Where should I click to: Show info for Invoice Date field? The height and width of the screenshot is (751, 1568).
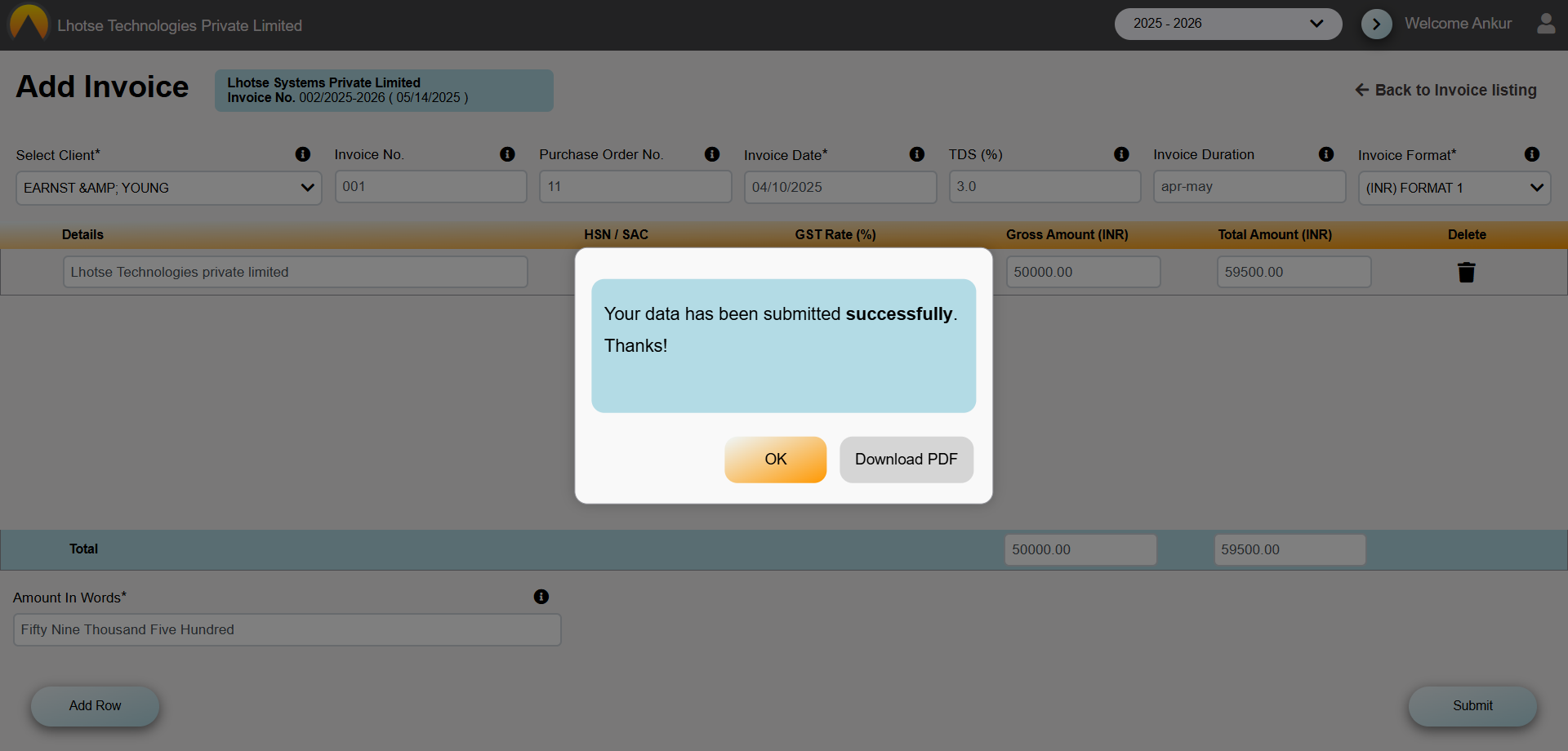(917, 154)
